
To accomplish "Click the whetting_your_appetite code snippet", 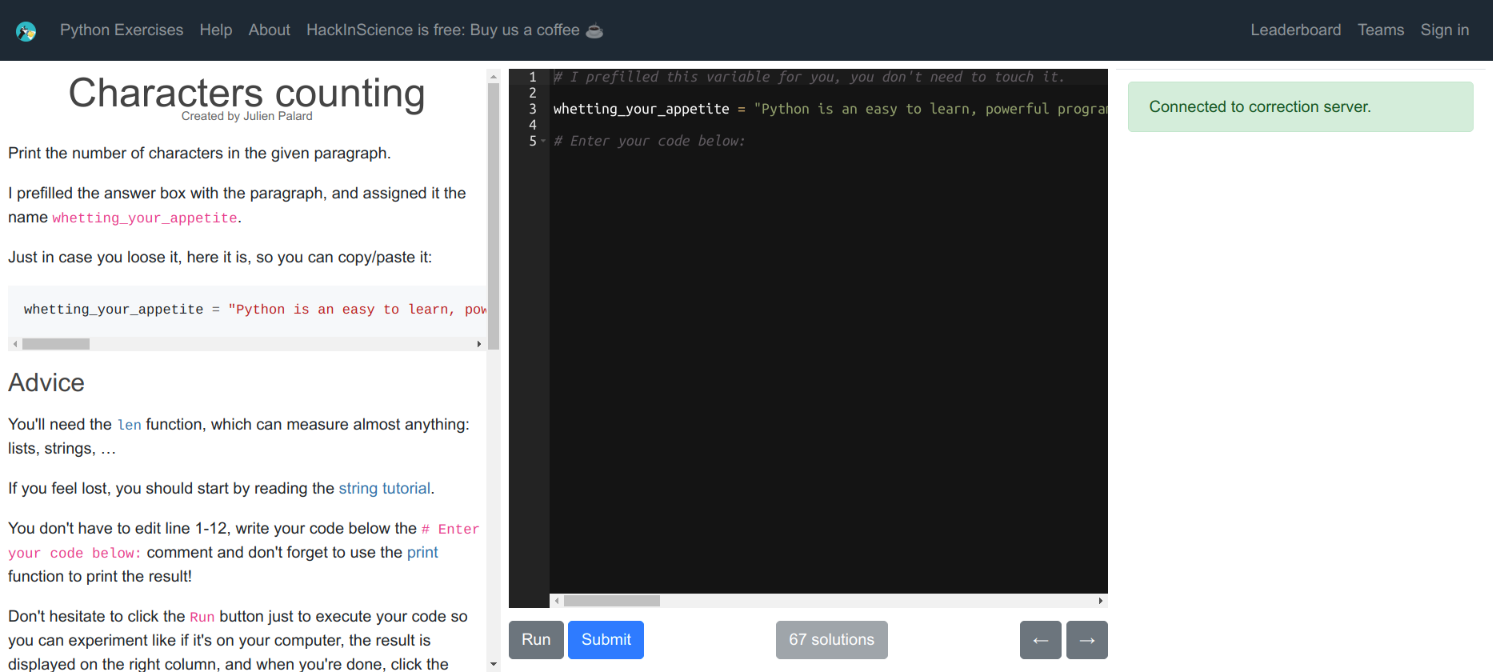I will pos(247,309).
